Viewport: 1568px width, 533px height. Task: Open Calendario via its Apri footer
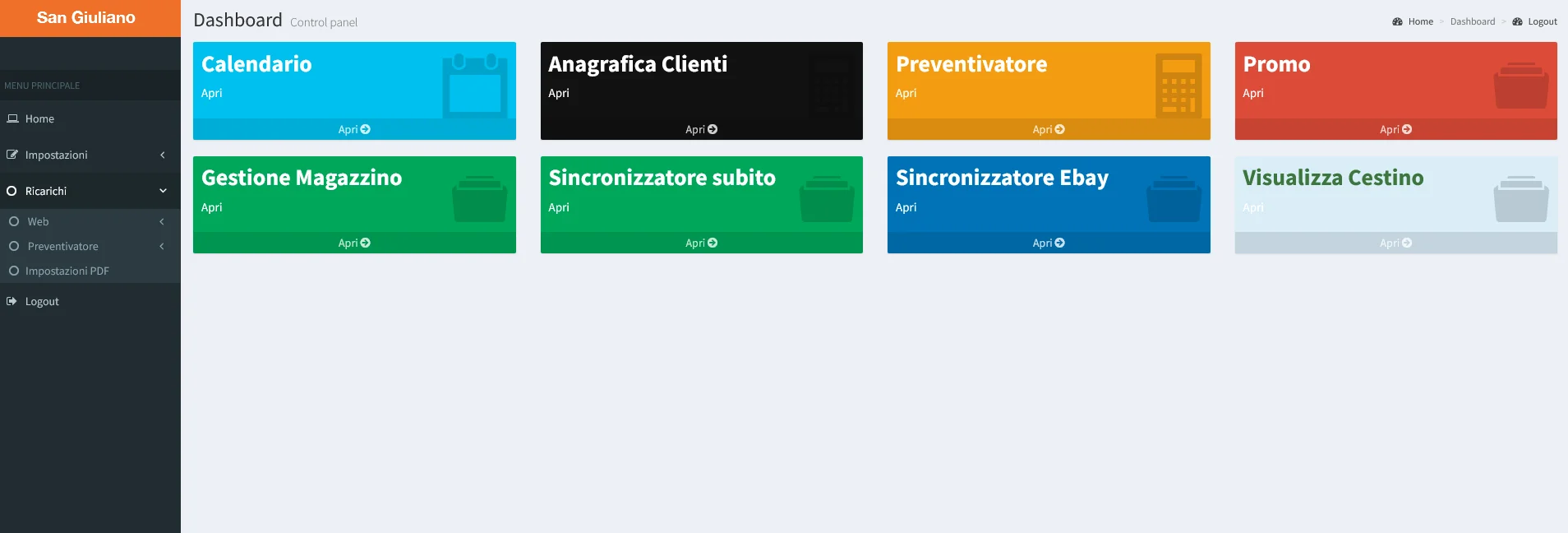coord(354,129)
